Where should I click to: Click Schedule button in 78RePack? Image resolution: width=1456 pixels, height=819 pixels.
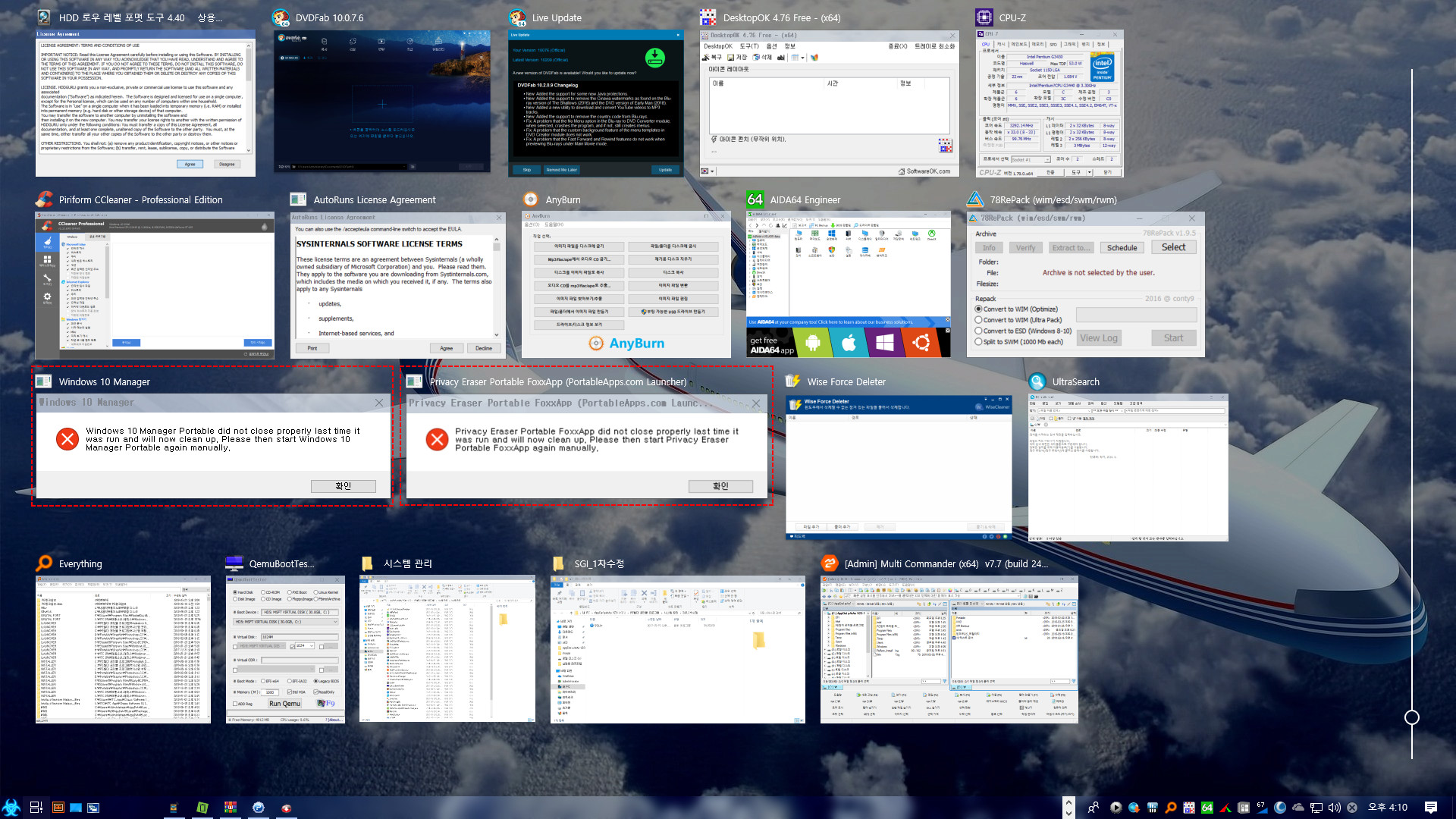coord(1122,248)
